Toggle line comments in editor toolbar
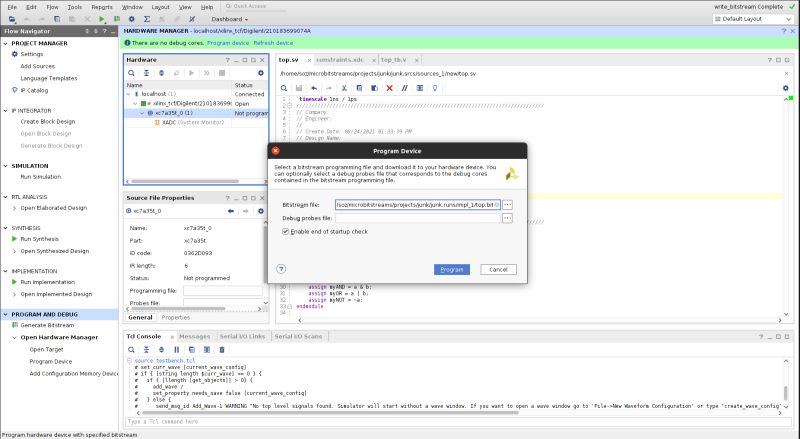 [405, 88]
